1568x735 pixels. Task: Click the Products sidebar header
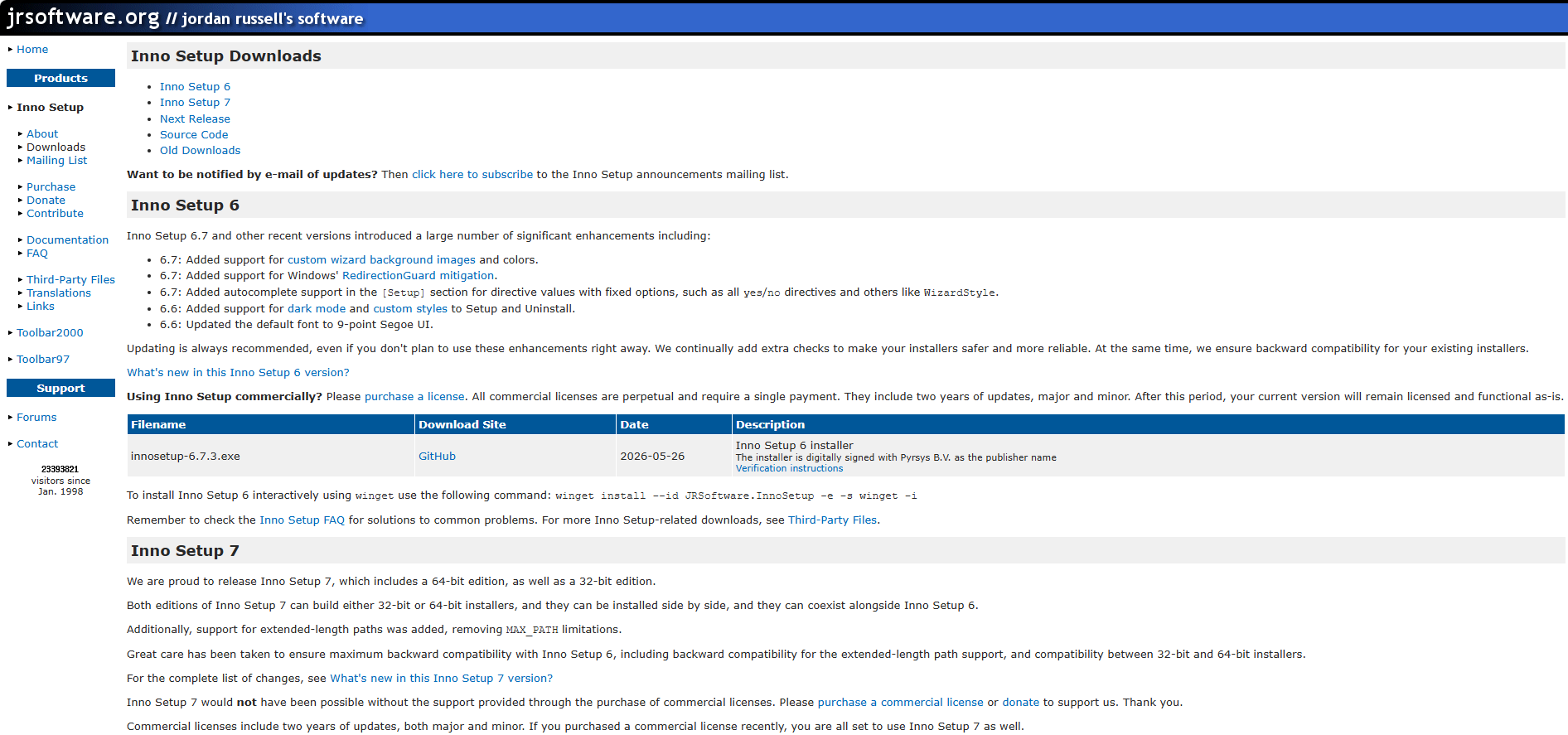60,79
